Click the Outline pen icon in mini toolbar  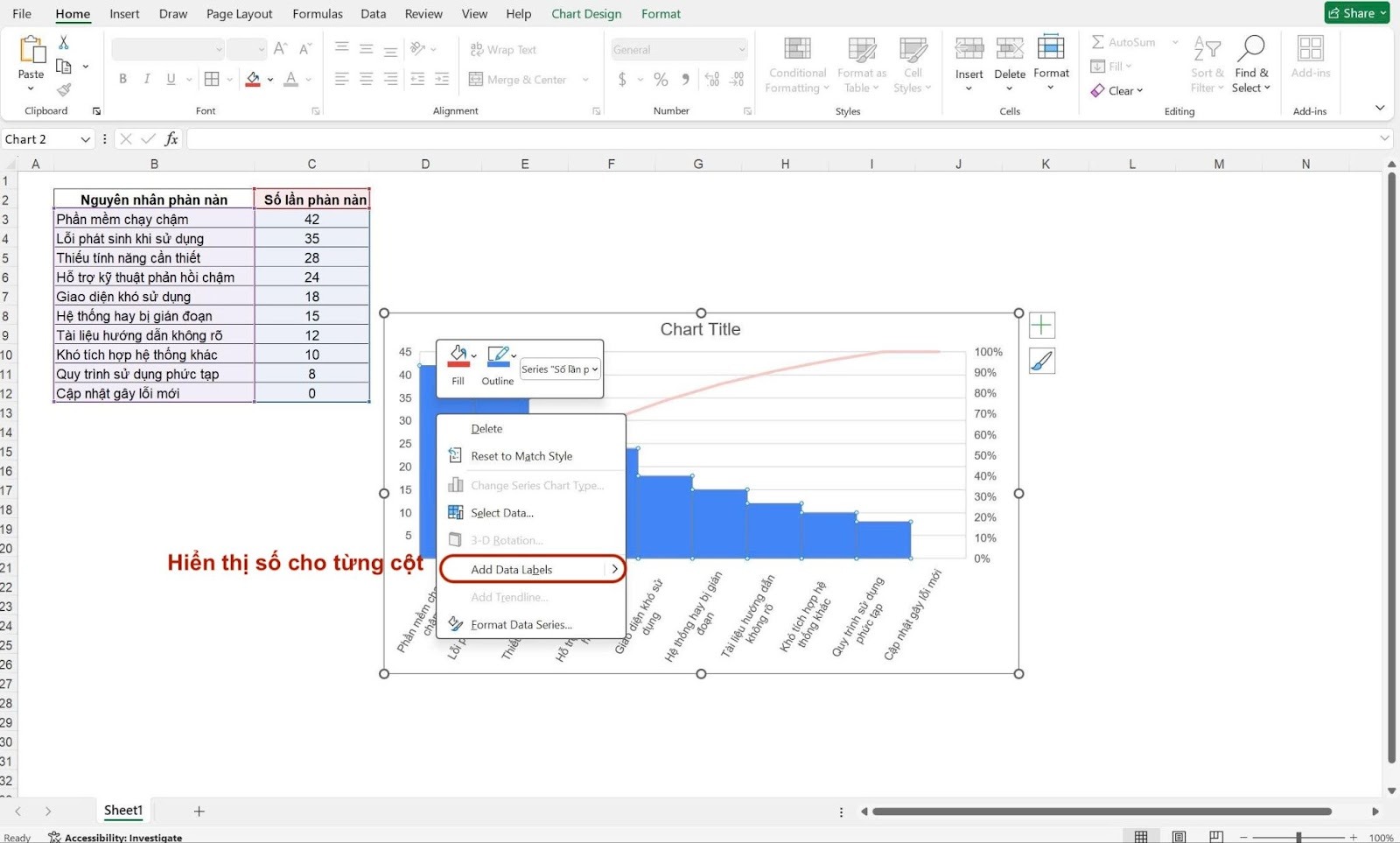tap(497, 355)
